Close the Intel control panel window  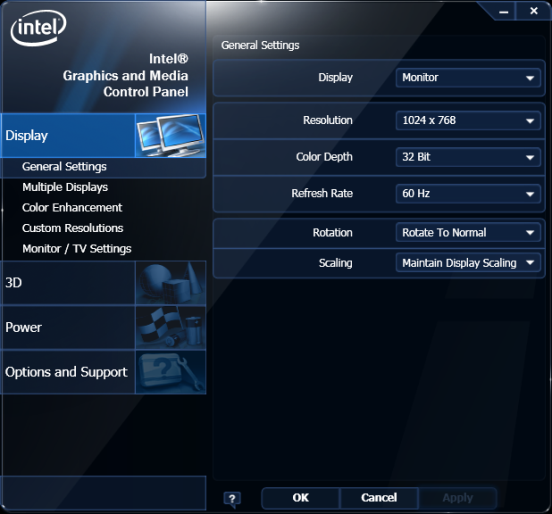534,11
